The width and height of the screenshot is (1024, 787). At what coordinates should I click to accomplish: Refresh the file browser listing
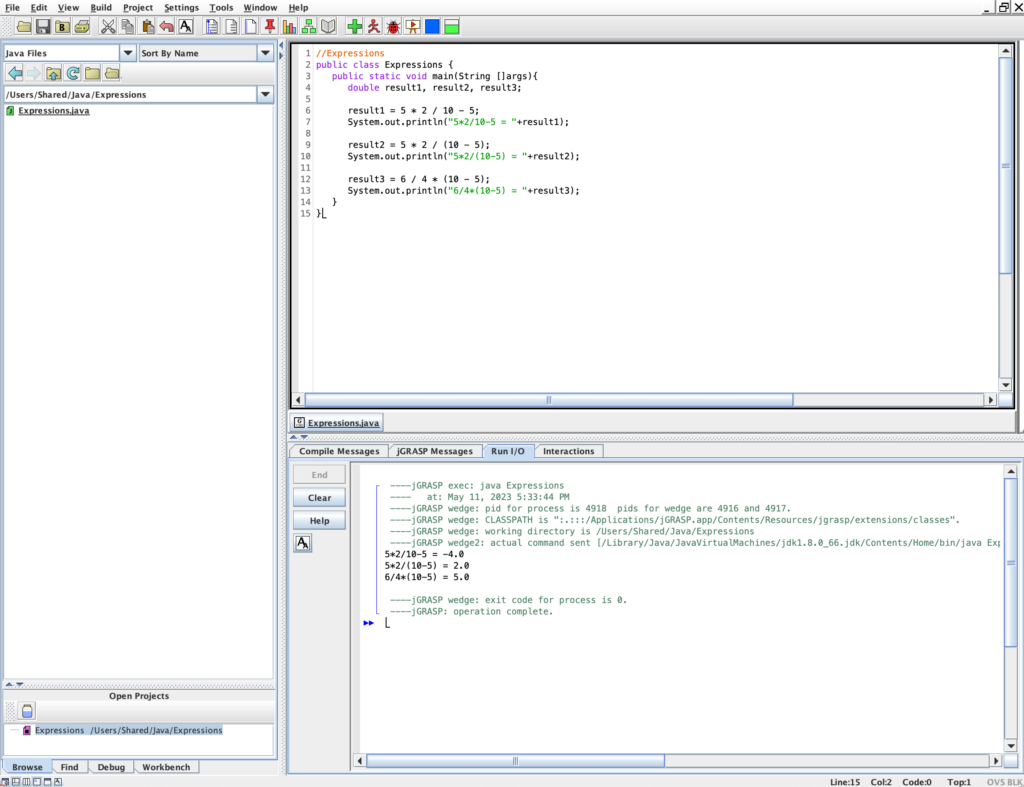pos(73,73)
